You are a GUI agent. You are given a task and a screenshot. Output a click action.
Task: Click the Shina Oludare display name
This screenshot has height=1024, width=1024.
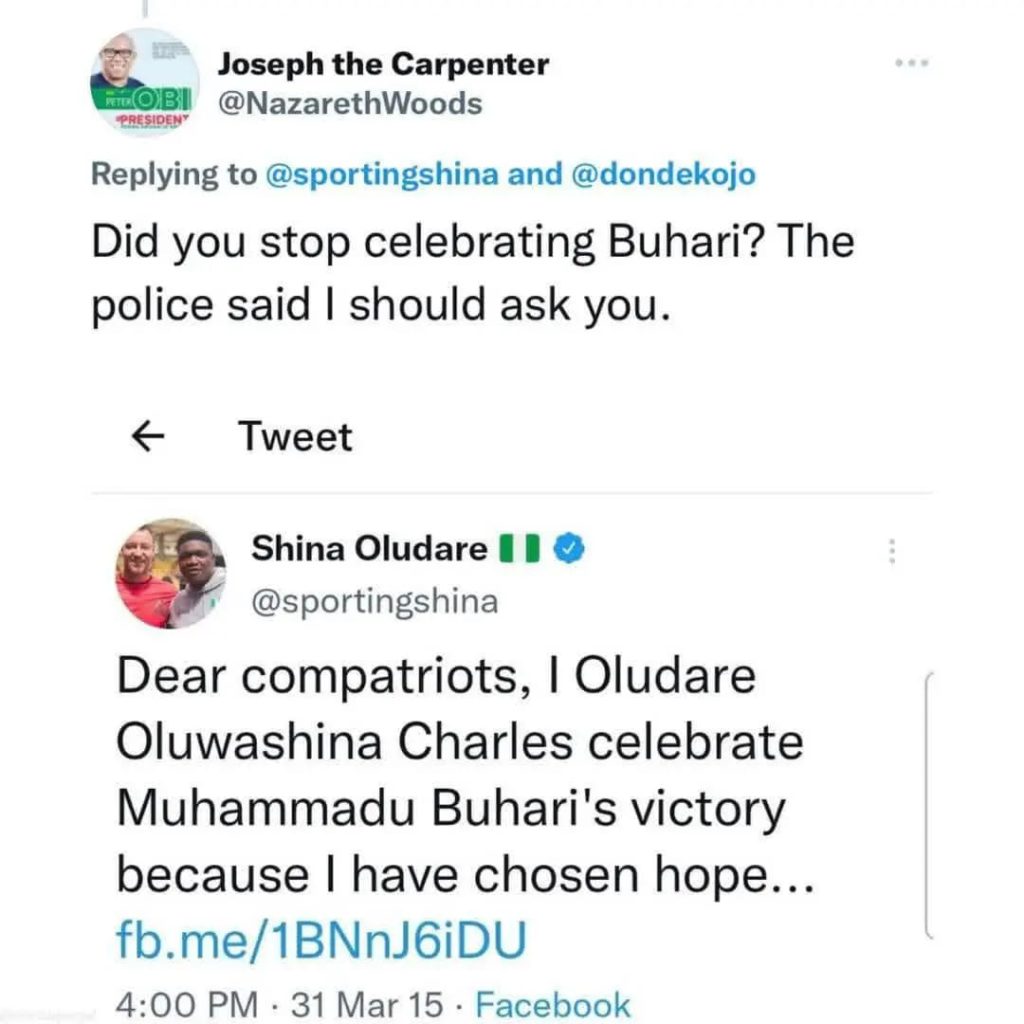368,548
